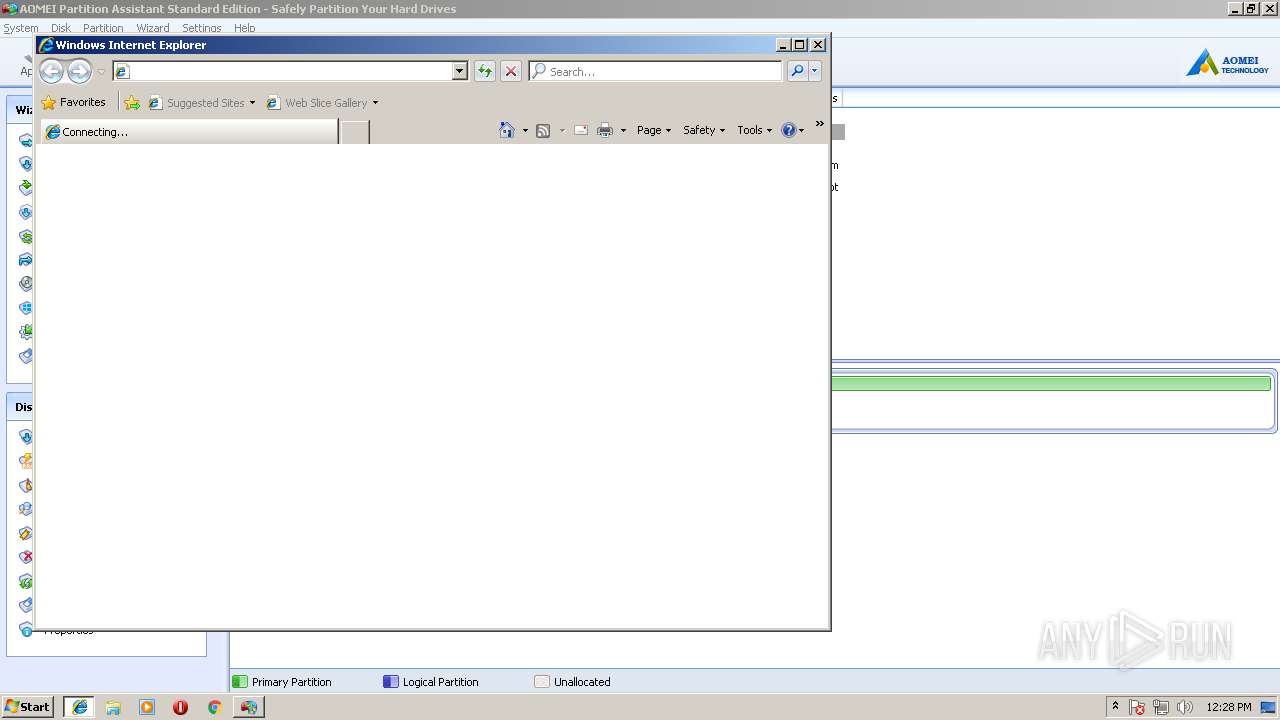The image size is (1280, 720).
Task: Click the Read Mail icon
Action: (x=581, y=130)
